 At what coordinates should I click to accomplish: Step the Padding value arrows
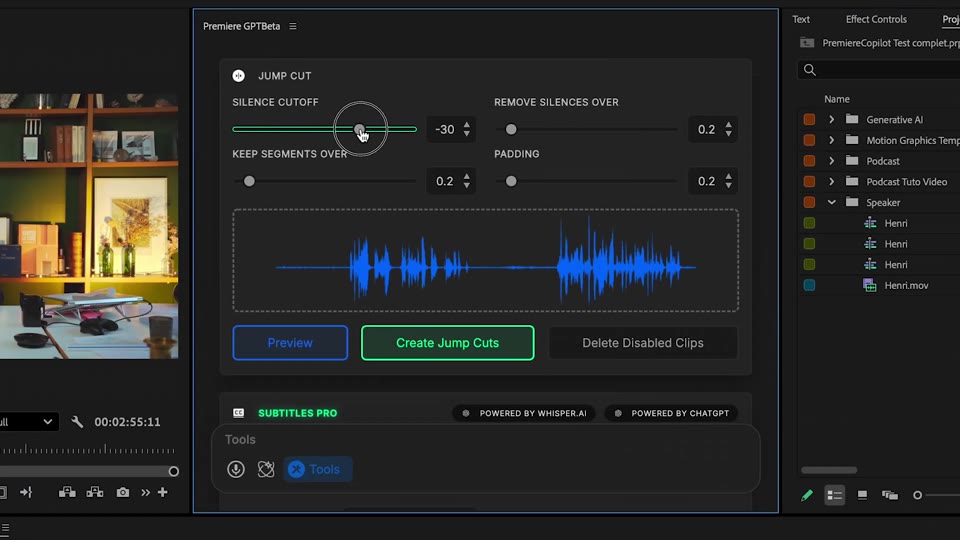tap(729, 181)
